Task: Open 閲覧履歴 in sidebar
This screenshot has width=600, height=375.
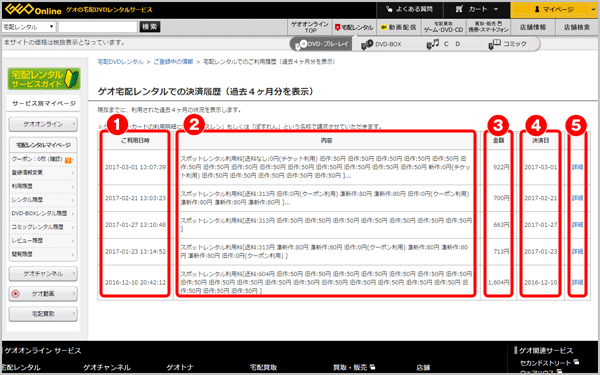Action: click(42, 254)
